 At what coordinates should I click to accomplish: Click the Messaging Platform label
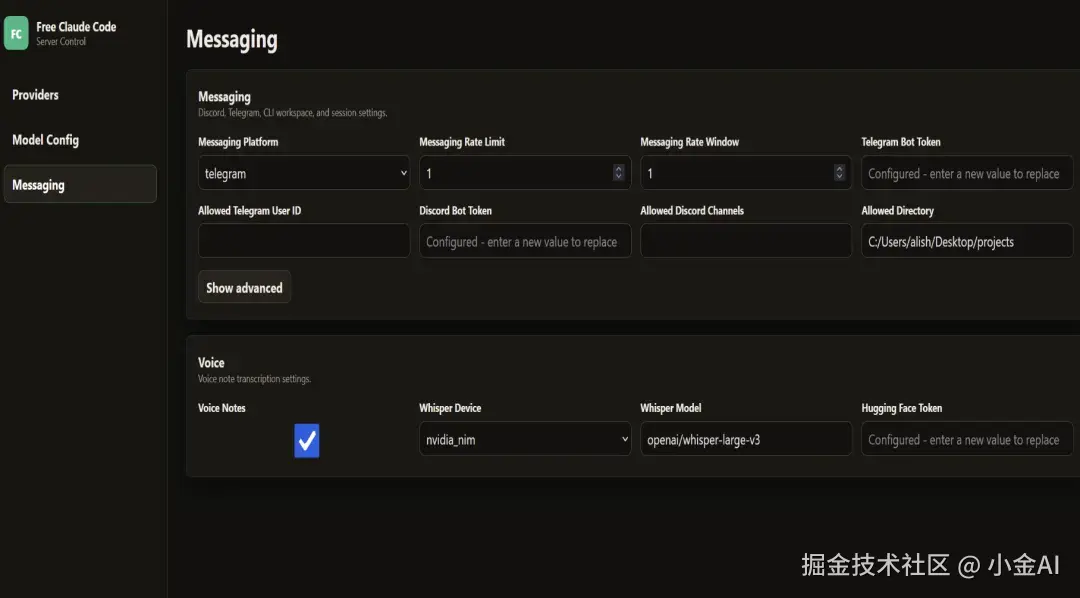tap(238, 142)
